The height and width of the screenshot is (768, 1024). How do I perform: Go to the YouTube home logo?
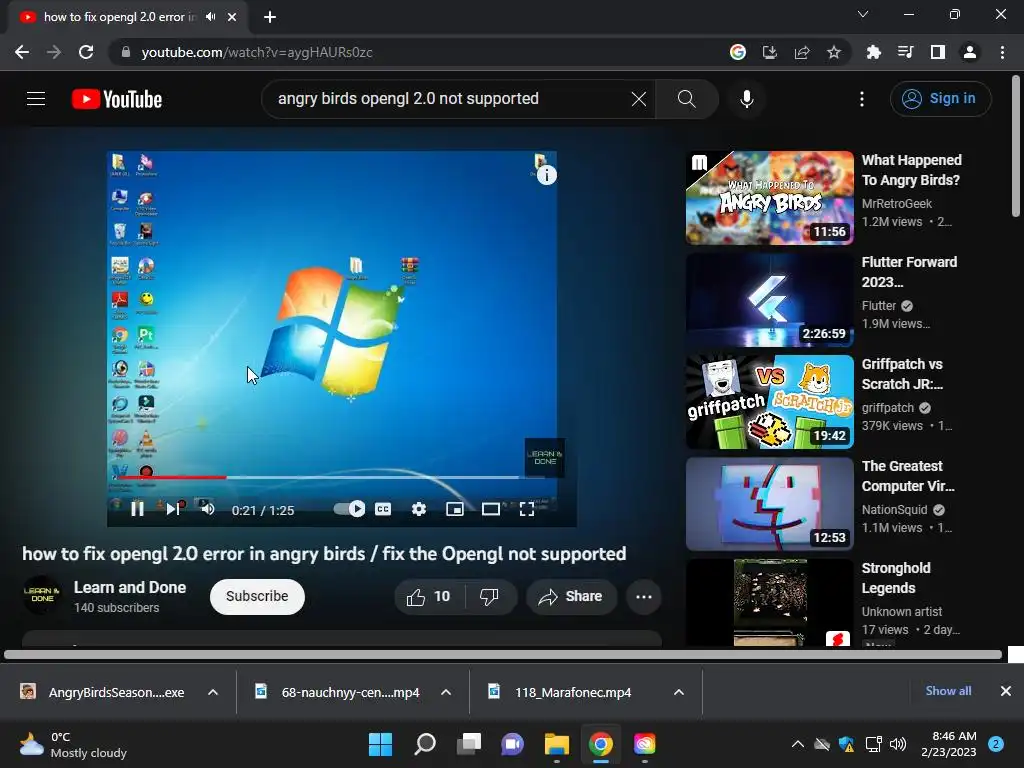pos(117,99)
